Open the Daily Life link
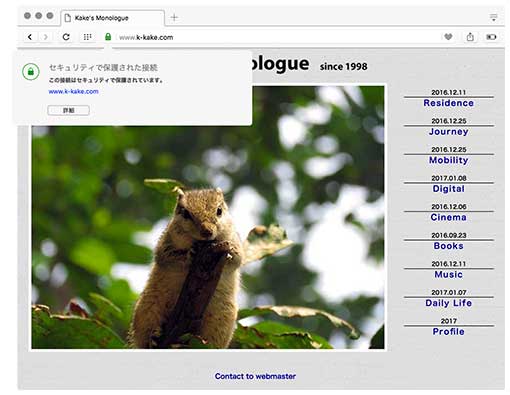The height and width of the screenshot is (395, 510). coord(449,303)
